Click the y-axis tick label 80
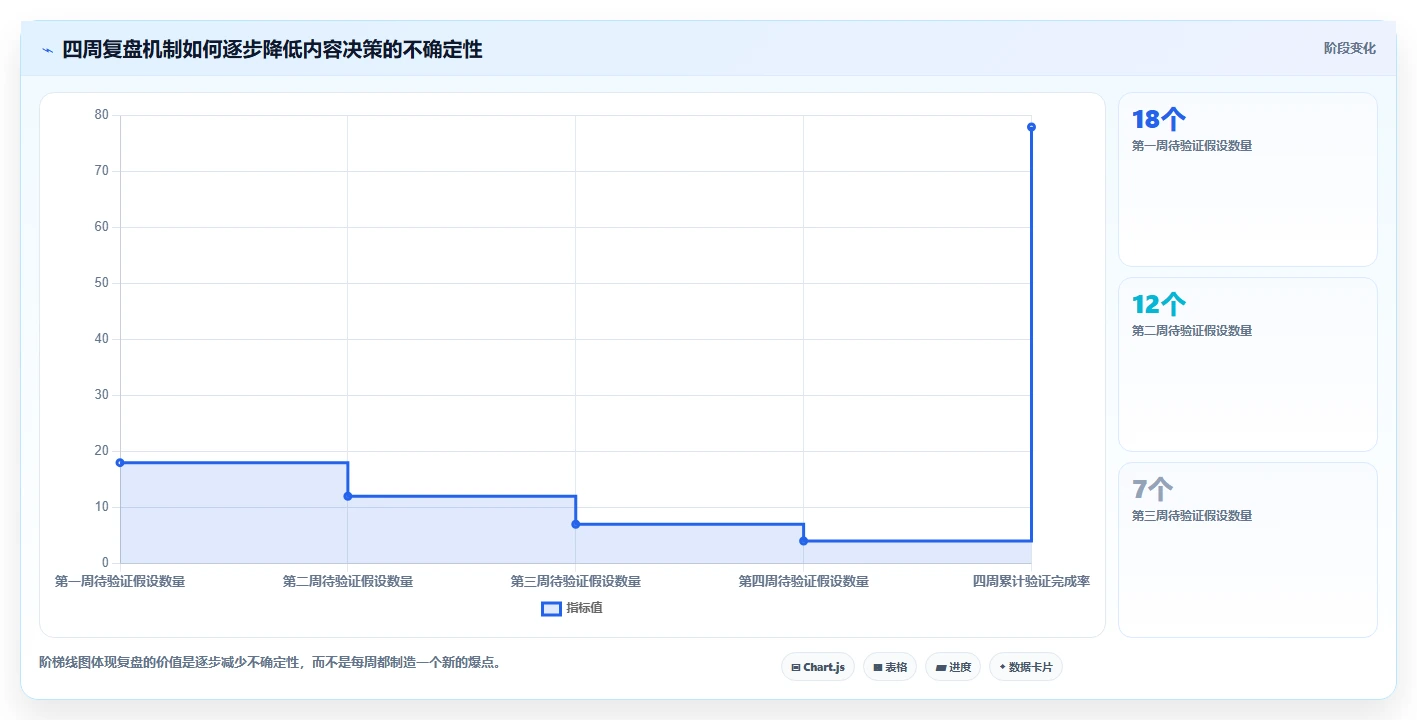This screenshot has width=1417, height=720. [x=101, y=115]
